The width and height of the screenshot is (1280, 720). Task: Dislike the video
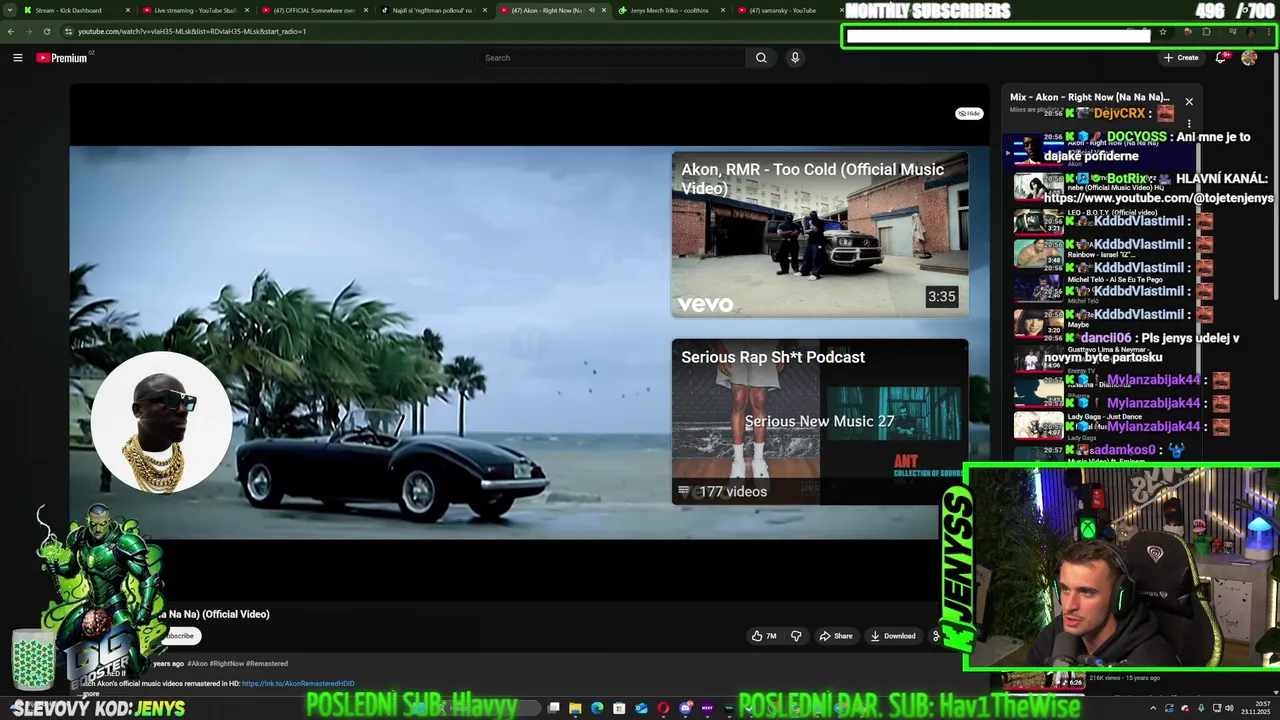tap(796, 636)
